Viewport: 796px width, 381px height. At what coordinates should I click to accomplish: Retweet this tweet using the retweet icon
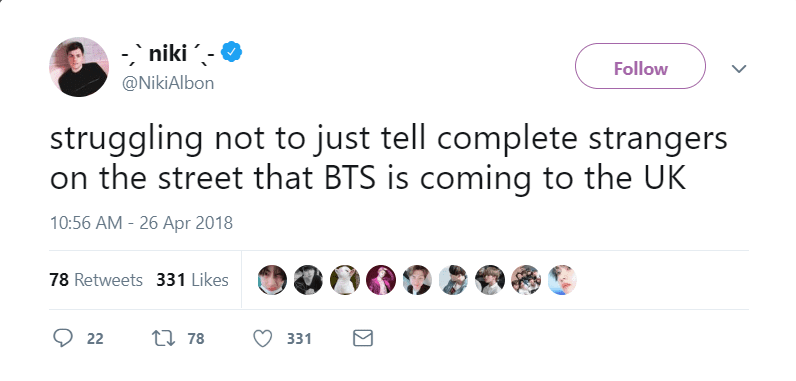[x=163, y=338]
